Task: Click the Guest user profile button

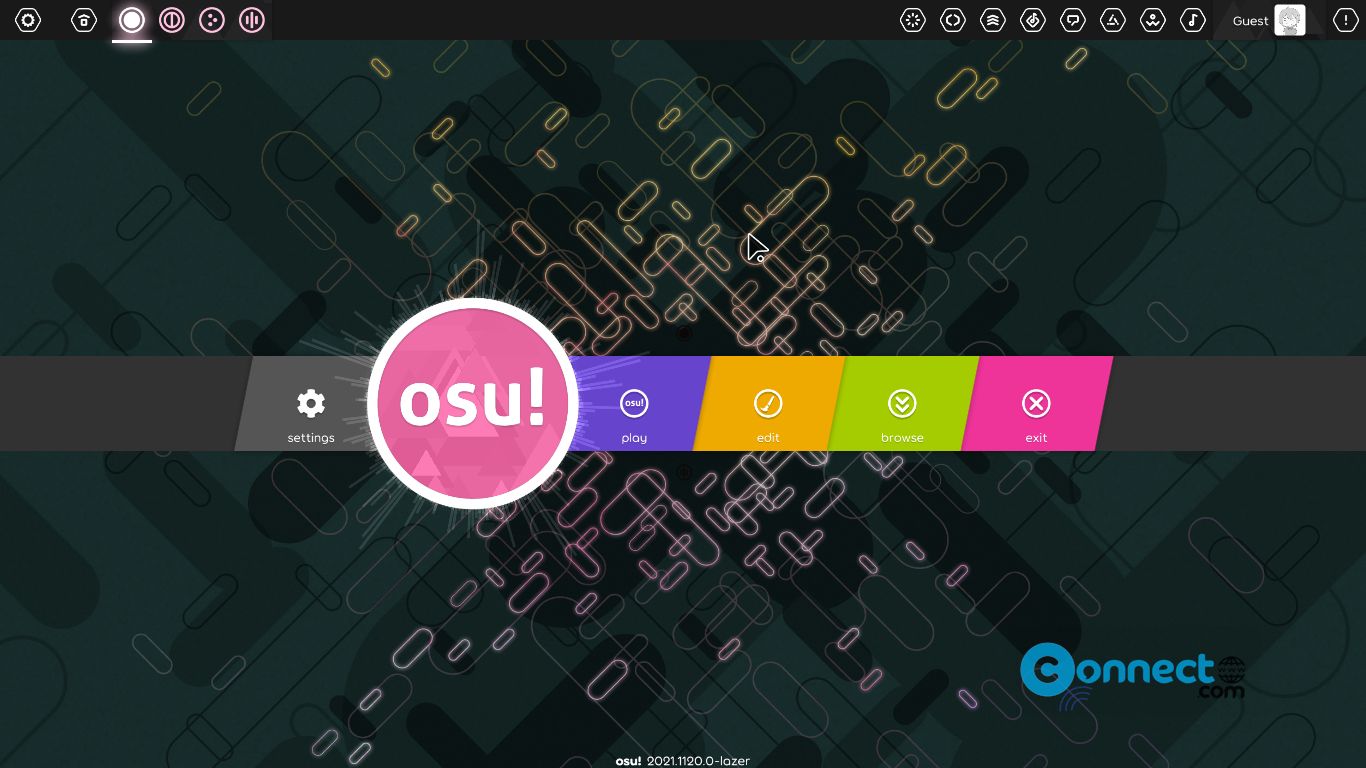Action: [x=1269, y=20]
